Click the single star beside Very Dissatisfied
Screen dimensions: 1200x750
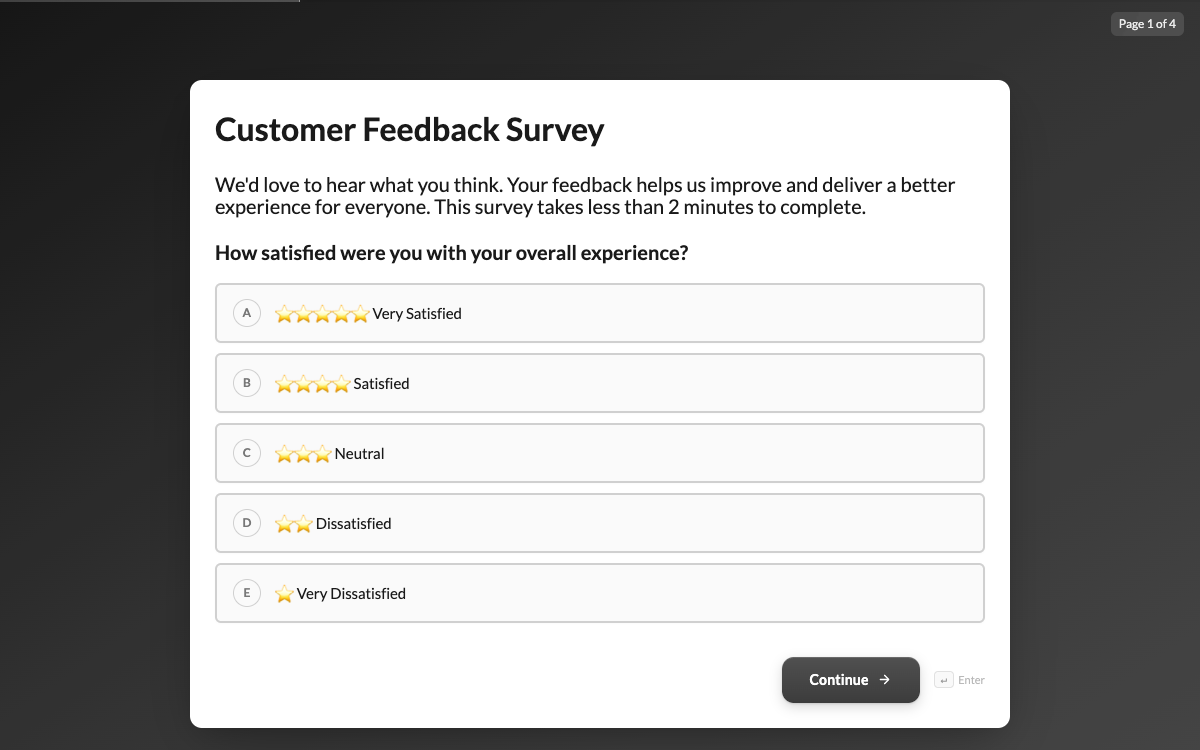point(284,594)
